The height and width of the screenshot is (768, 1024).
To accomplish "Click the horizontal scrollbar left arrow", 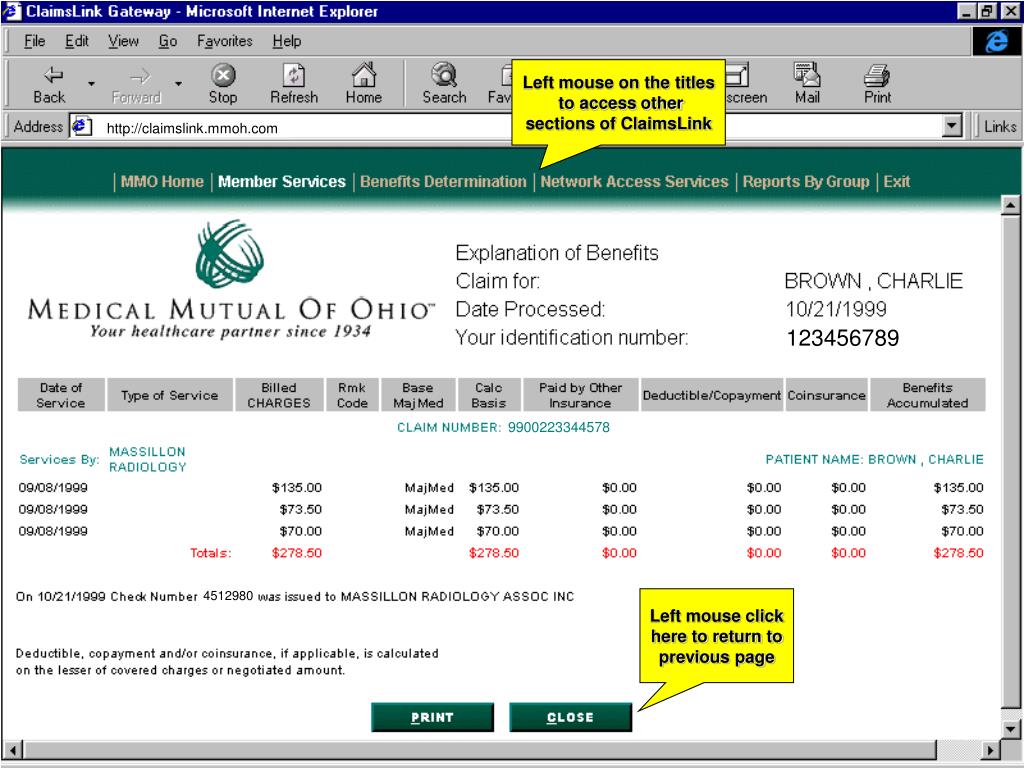I will coord(13,750).
